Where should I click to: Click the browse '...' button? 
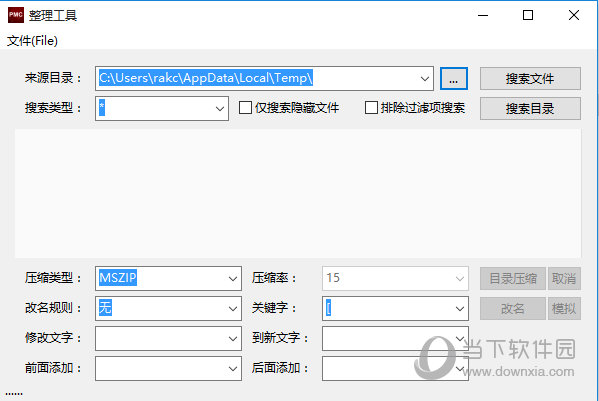click(453, 79)
